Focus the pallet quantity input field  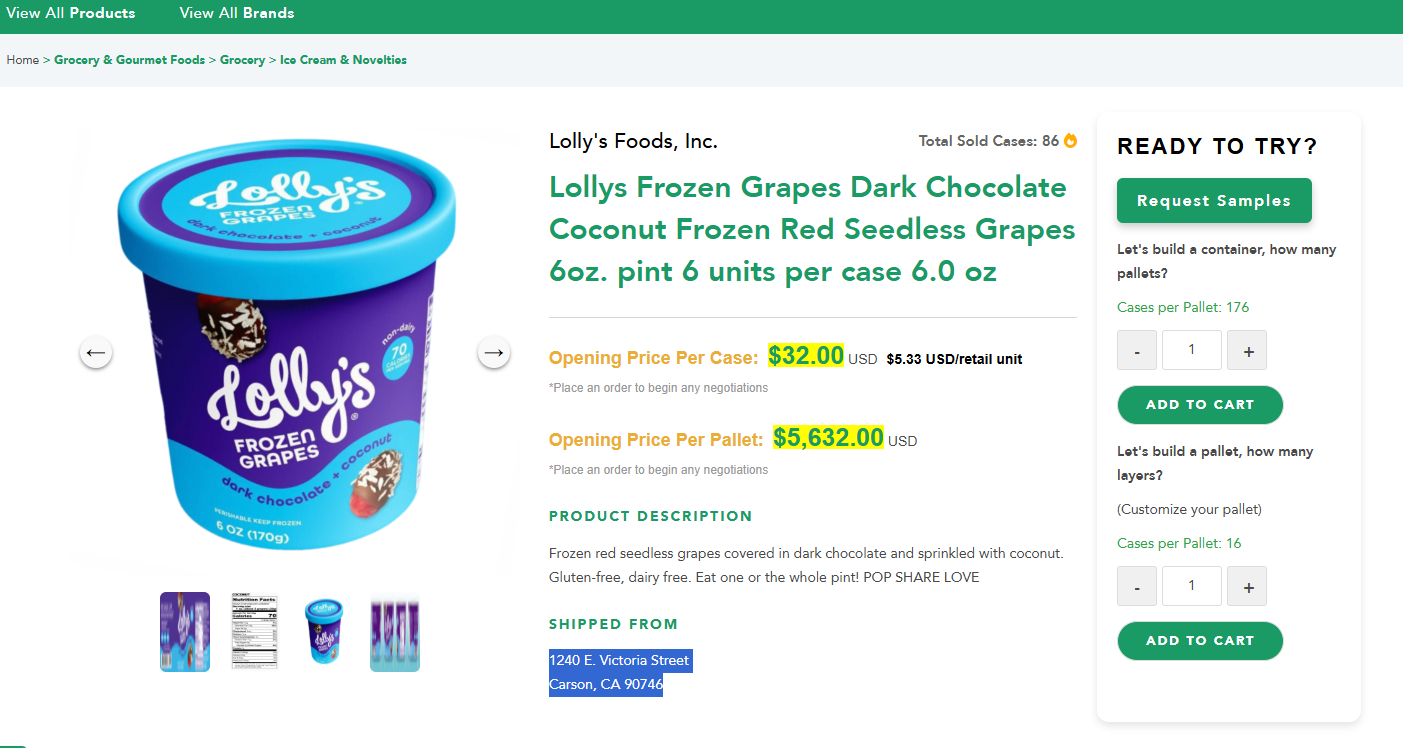1192,350
